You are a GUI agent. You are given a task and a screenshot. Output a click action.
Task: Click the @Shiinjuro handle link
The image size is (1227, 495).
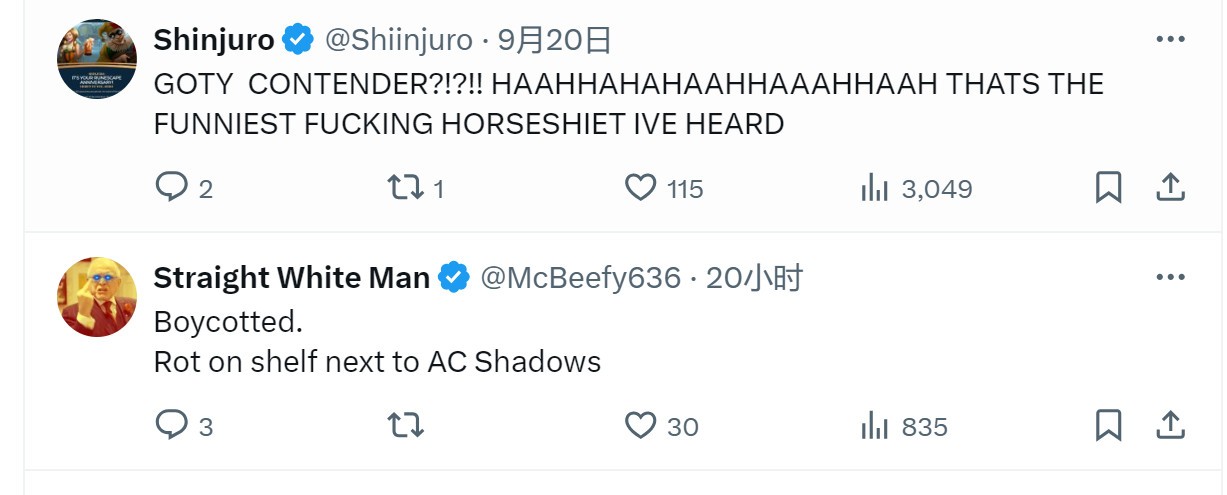(398, 40)
